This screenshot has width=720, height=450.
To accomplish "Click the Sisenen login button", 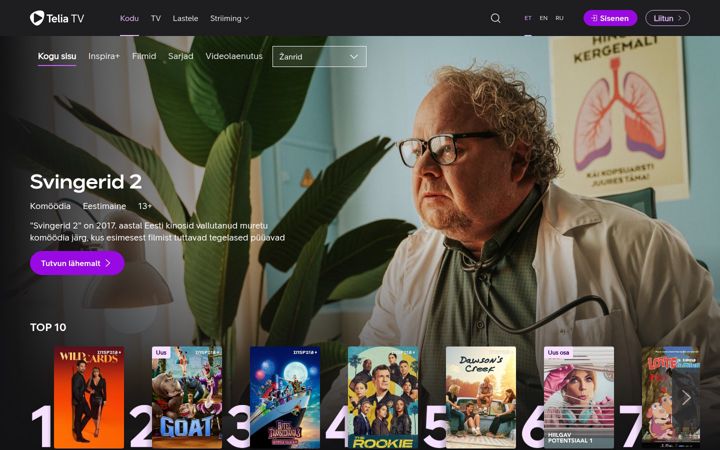I will (610, 18).
